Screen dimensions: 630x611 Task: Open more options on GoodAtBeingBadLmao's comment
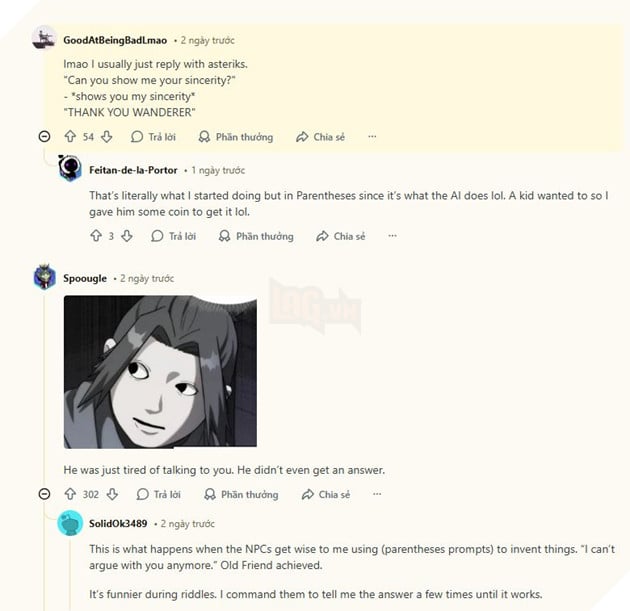coord(372,137)
